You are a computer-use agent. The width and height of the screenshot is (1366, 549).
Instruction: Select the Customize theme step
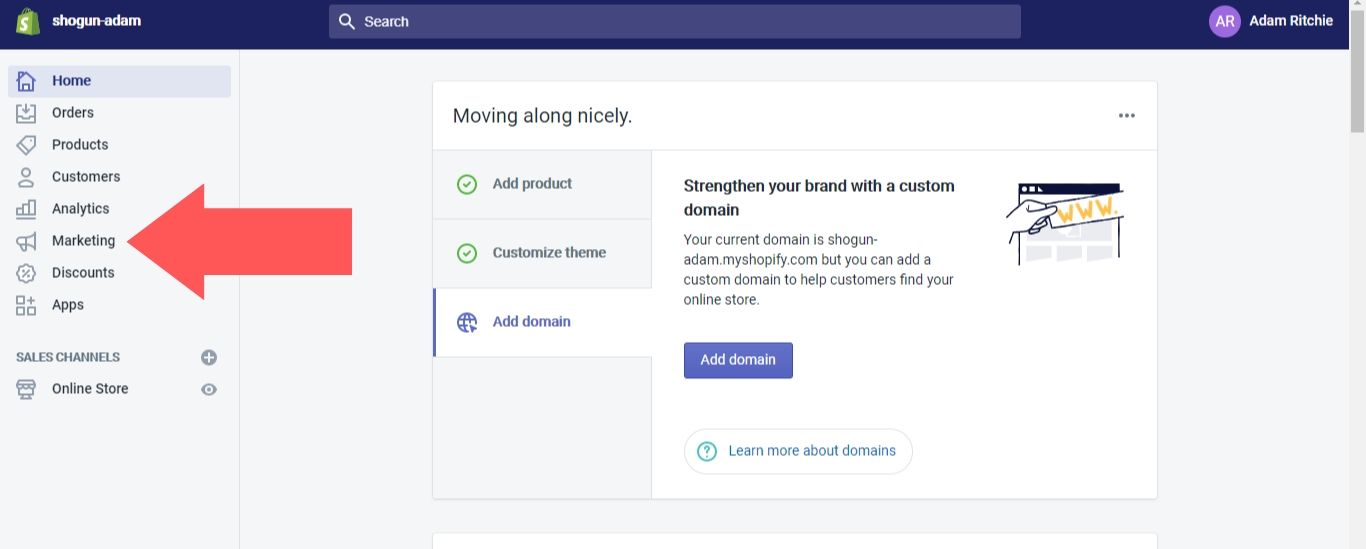coord(549,253)
